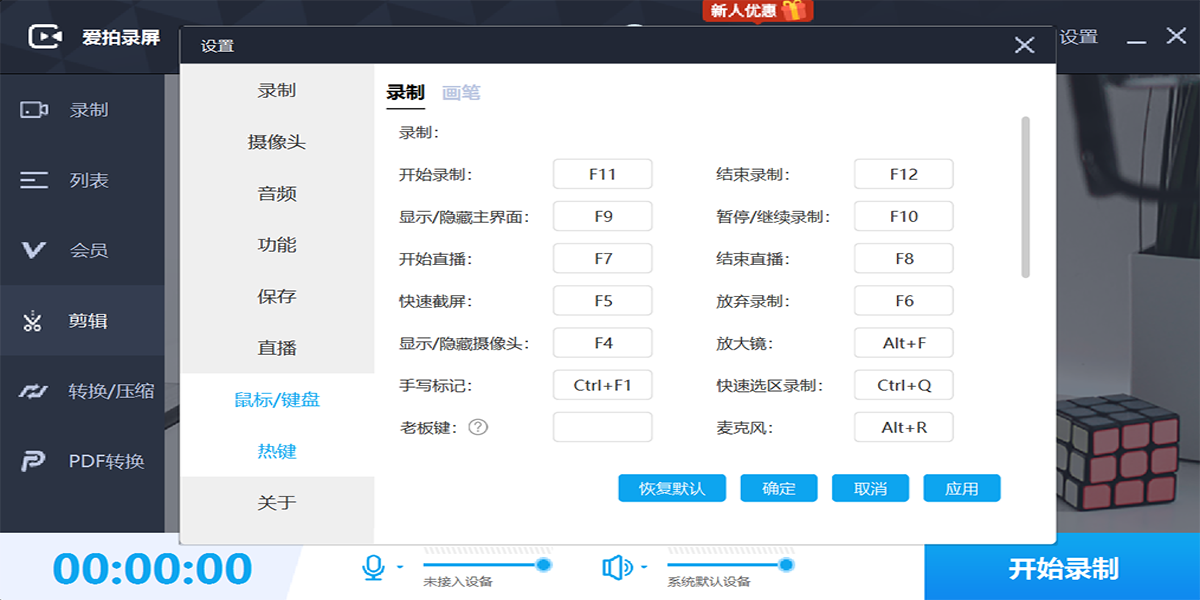Viewport: 1200px width, 600px height.
Task: Open the 摄像头 settings section
Action: tap(277, 142)
